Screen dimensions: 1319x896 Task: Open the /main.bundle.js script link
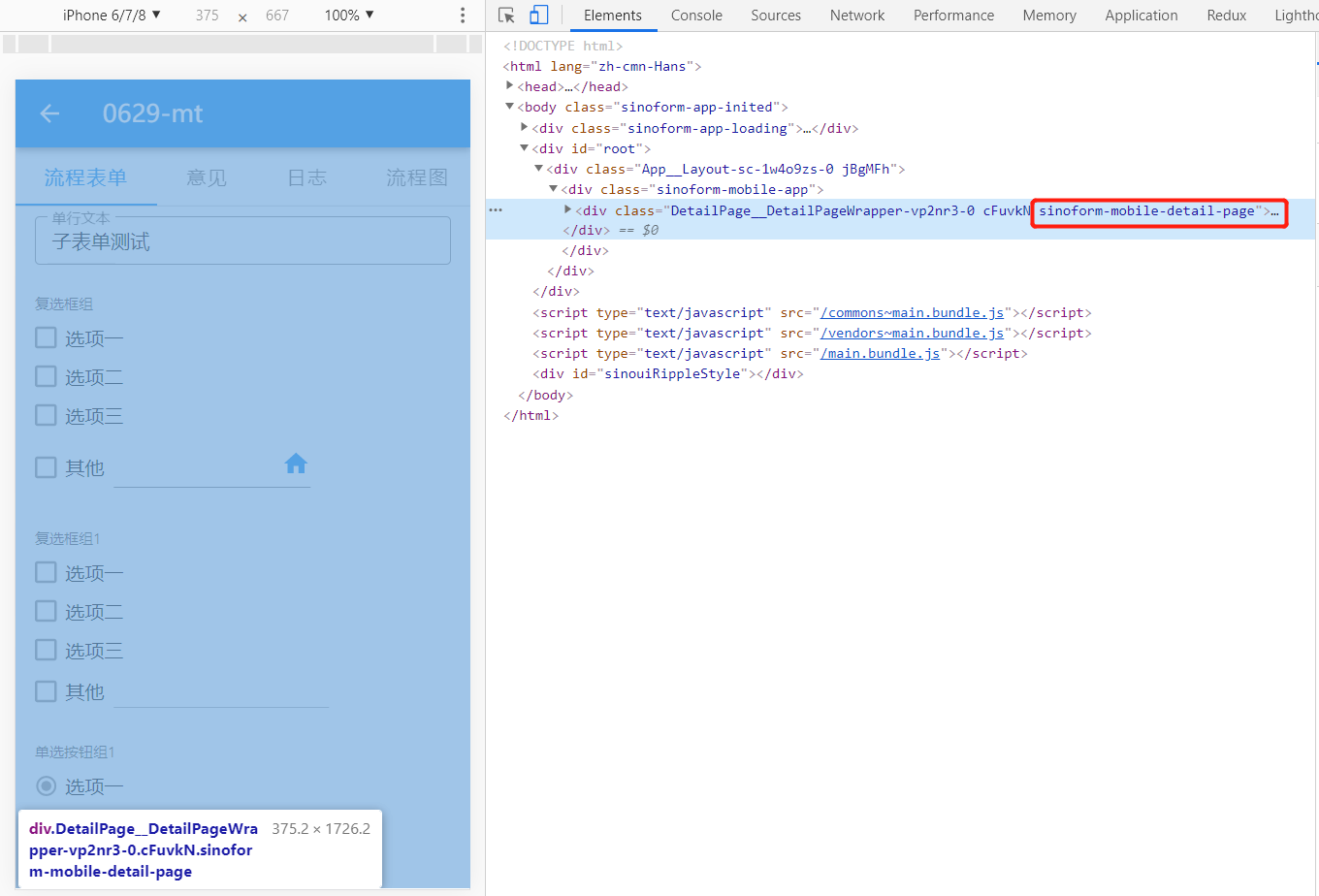881,353
